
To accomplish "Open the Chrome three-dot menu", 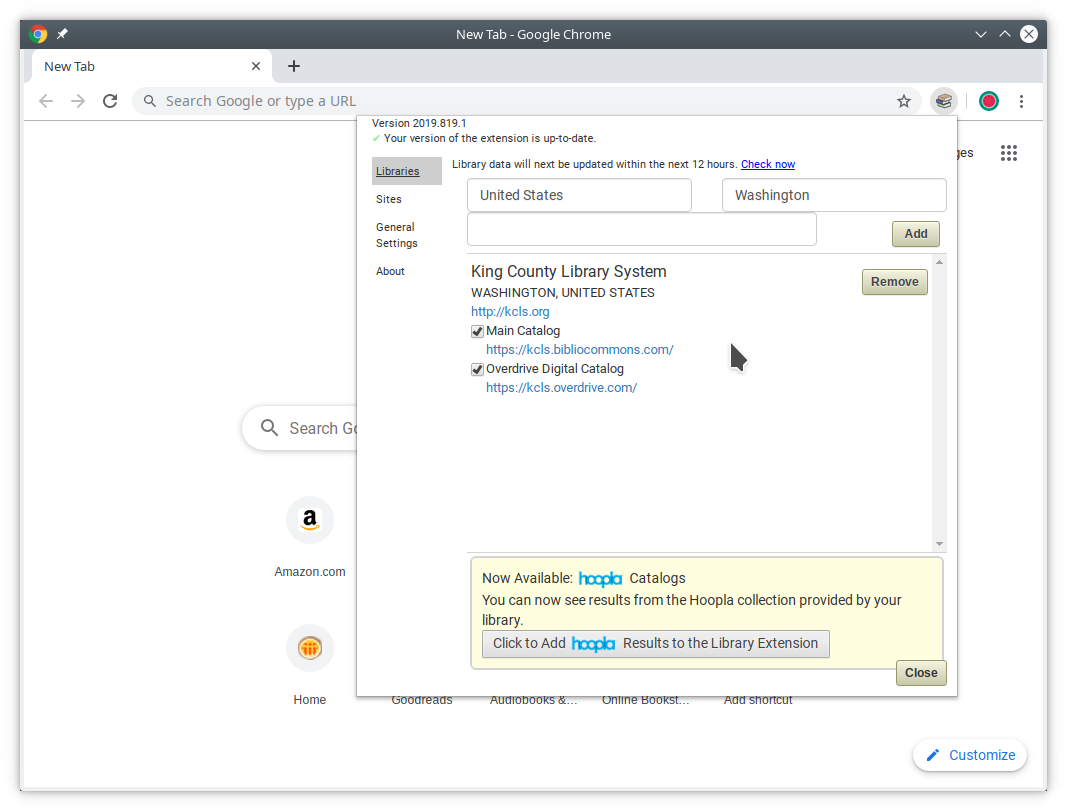I will [1021, 101].
